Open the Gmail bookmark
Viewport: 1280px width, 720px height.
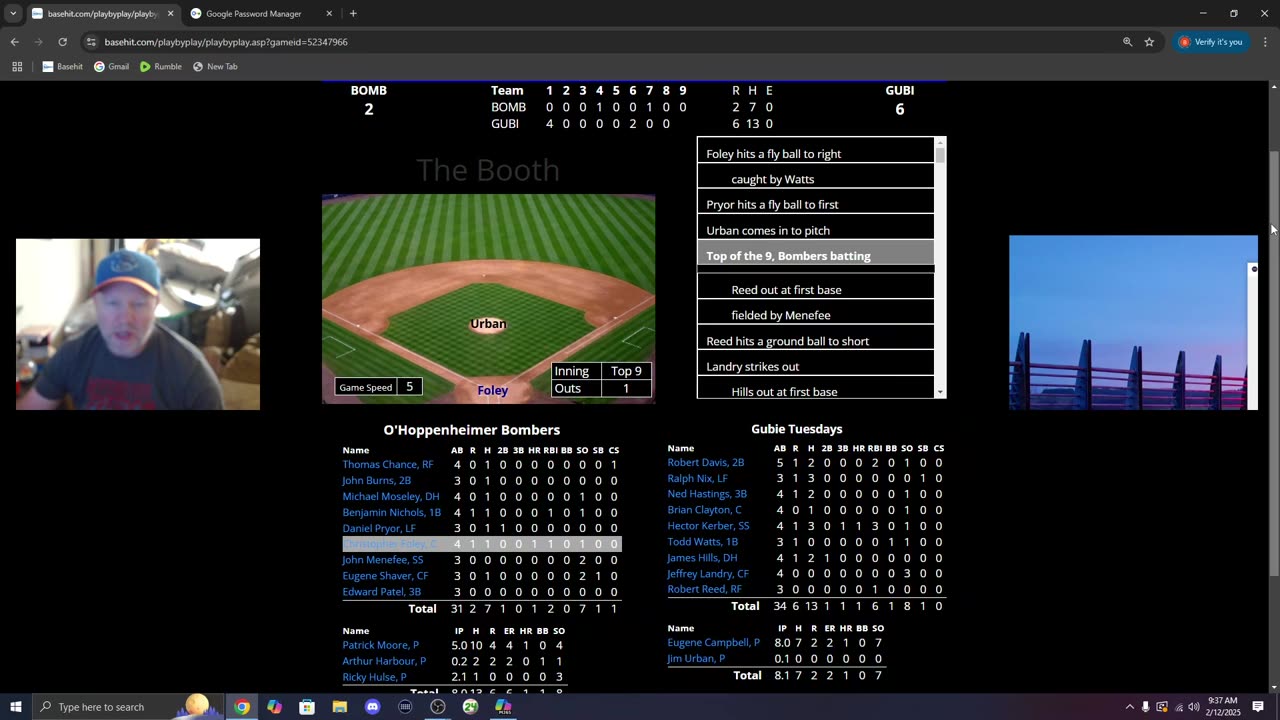pos(111,67)
